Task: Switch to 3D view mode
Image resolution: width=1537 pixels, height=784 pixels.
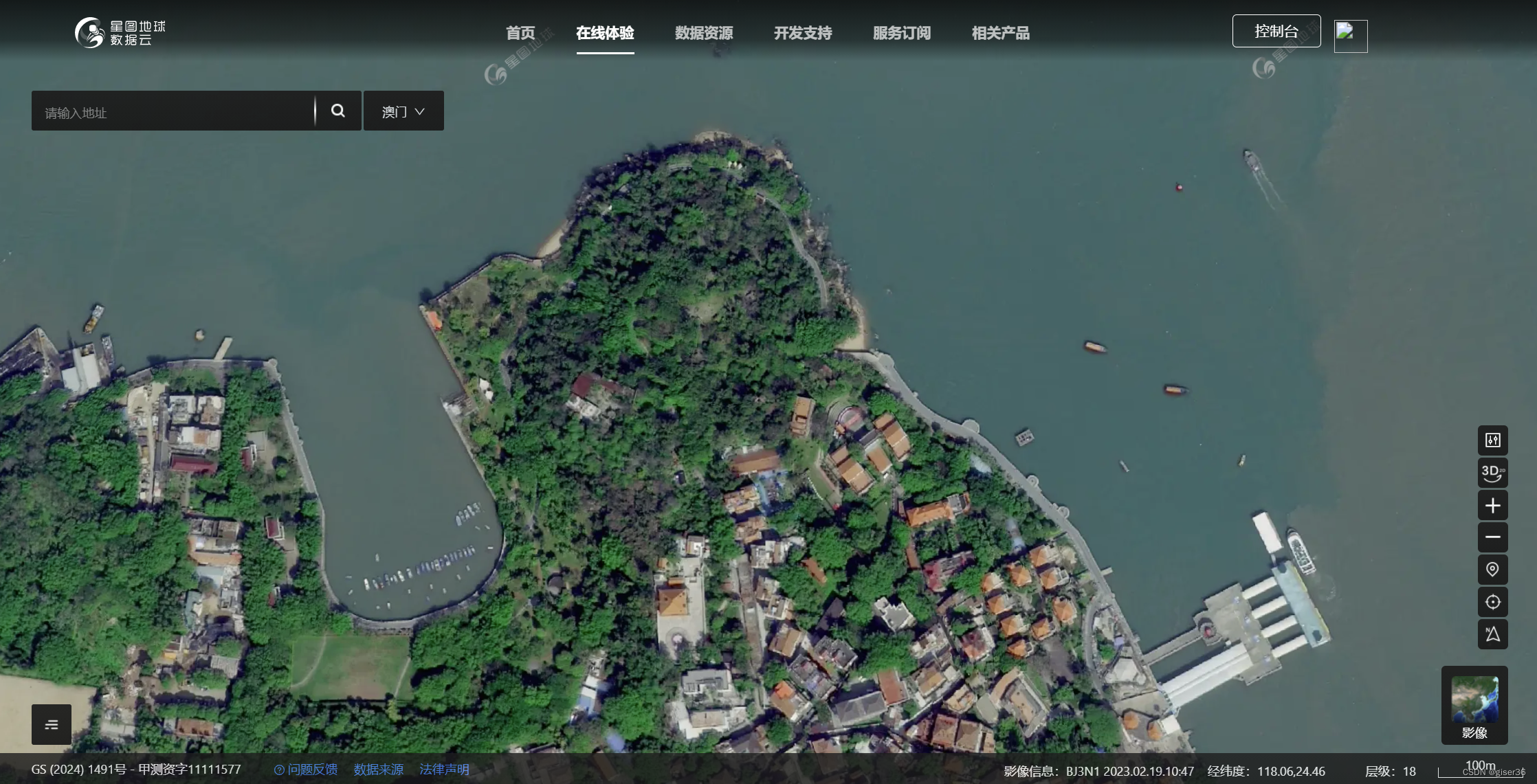Action: [1493, 473]
